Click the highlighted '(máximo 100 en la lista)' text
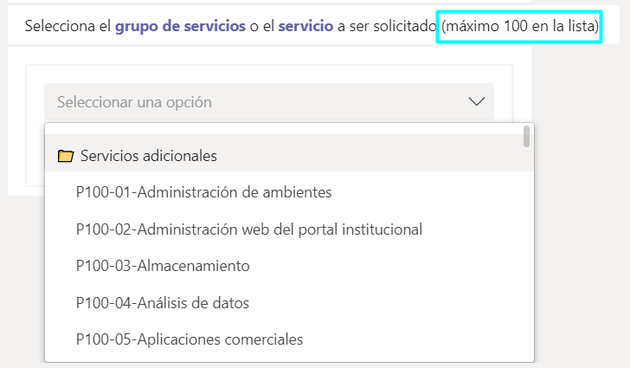This screenshot has width=630, height=368. pos(520,26)
